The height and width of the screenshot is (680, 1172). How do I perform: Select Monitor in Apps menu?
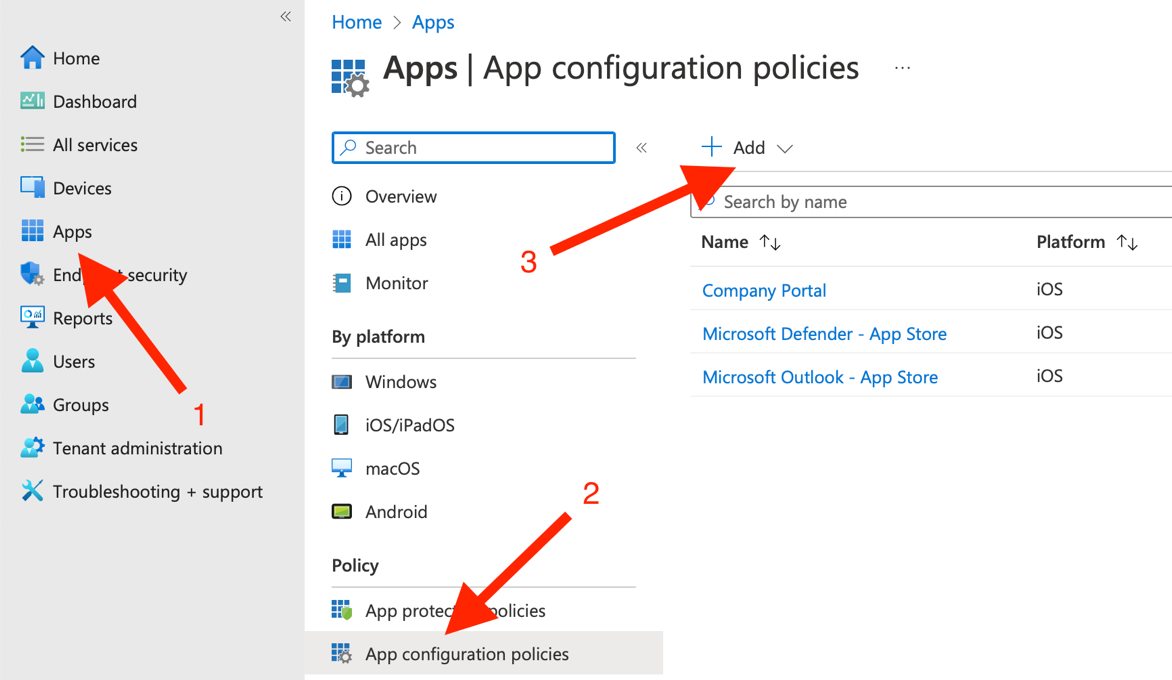(x=397, y=283)
